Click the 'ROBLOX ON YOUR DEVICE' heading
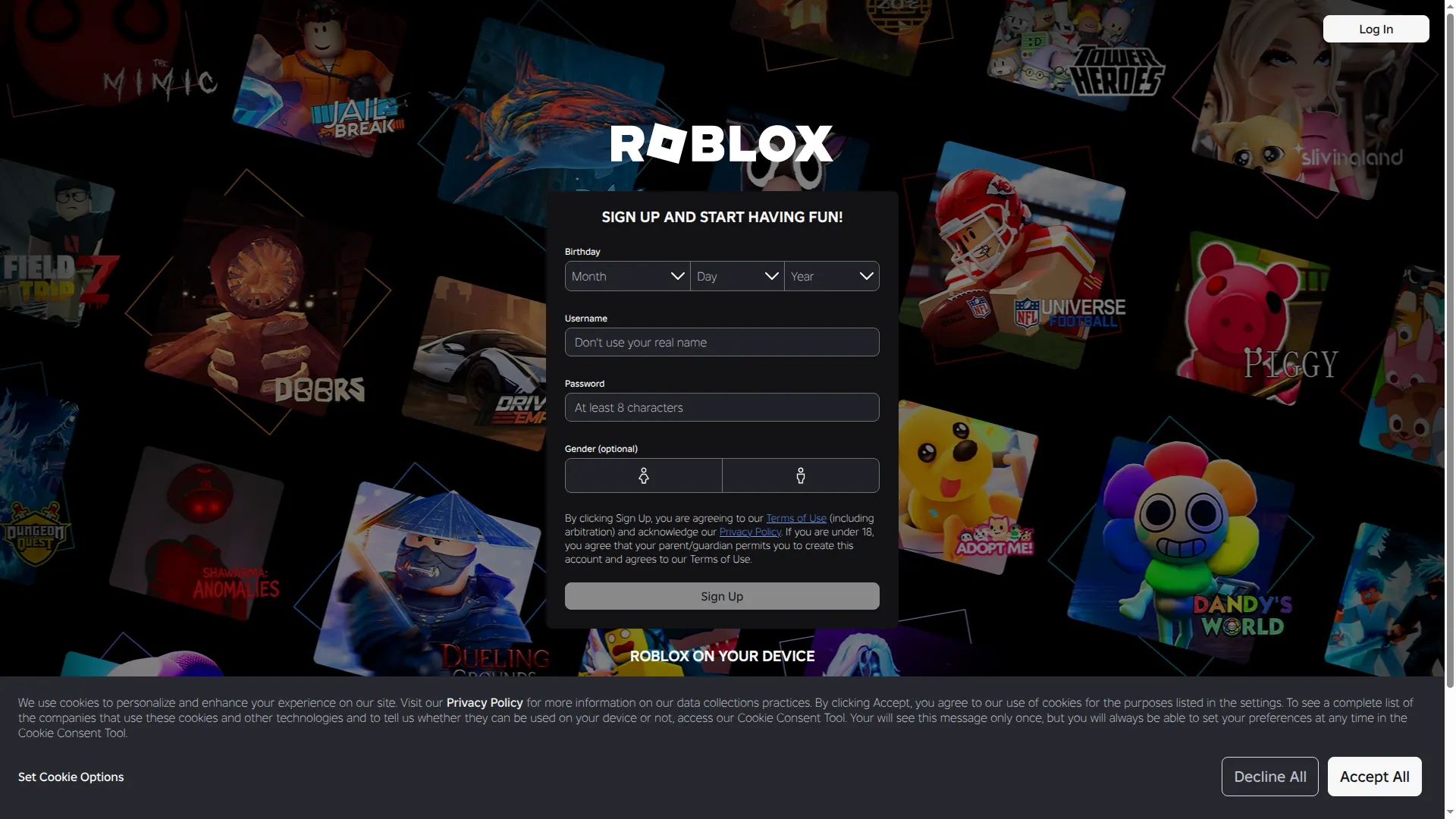 click(722, 656)
